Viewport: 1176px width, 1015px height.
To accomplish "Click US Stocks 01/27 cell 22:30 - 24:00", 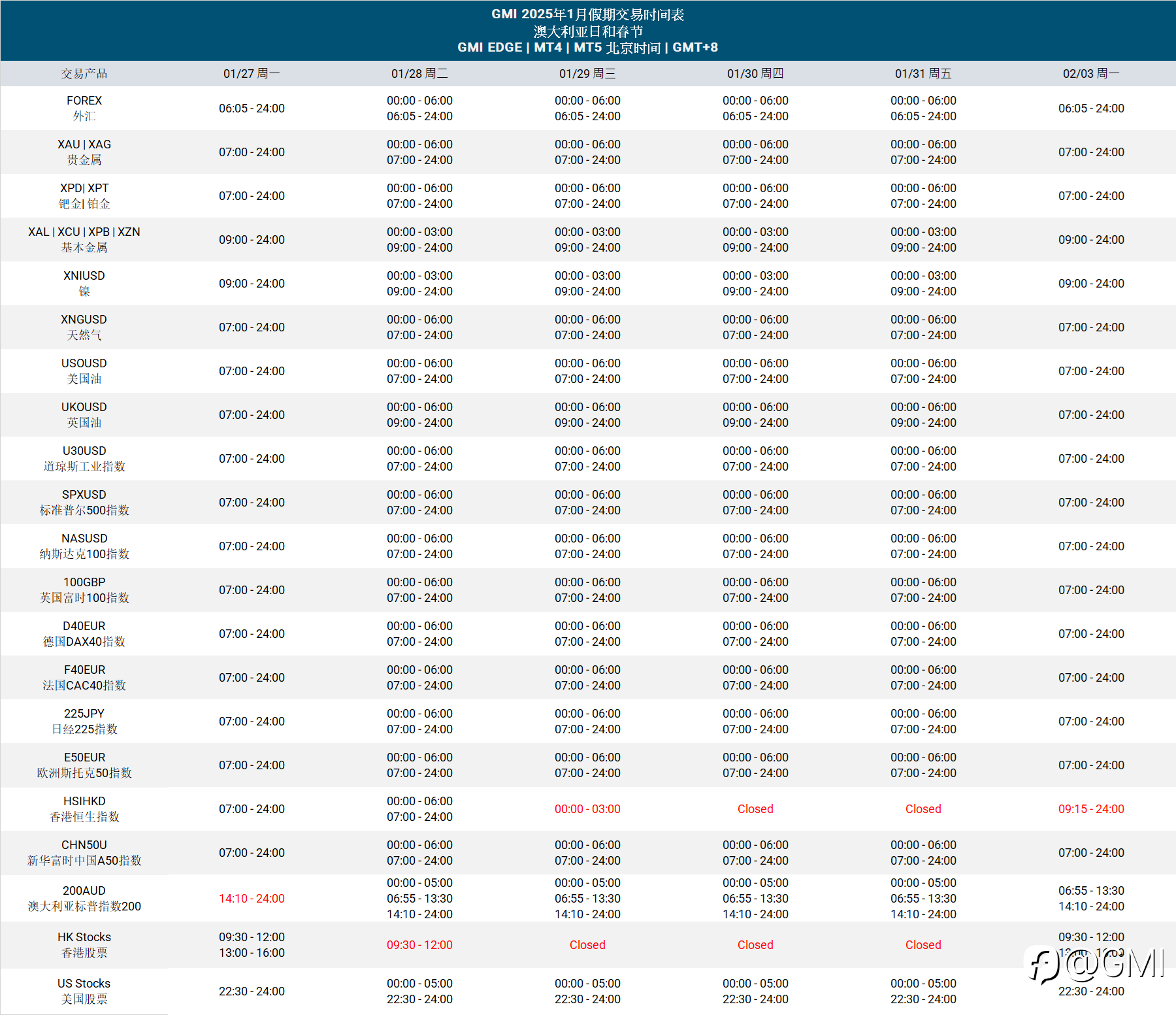I will (x=252, y=991).
